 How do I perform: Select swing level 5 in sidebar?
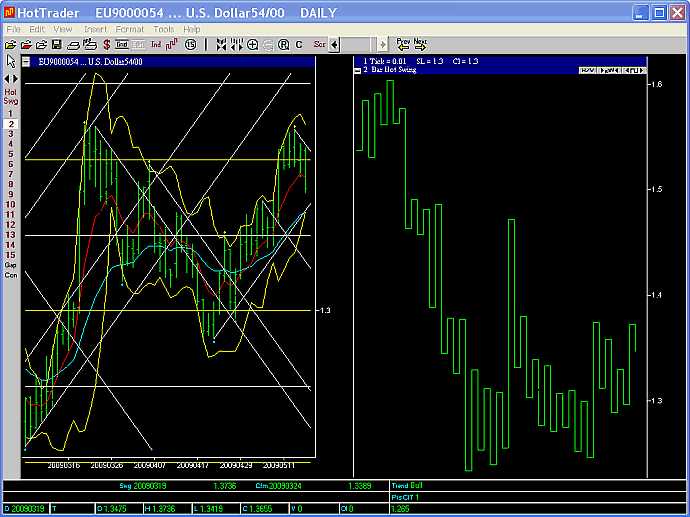click(x=11, y=154)
